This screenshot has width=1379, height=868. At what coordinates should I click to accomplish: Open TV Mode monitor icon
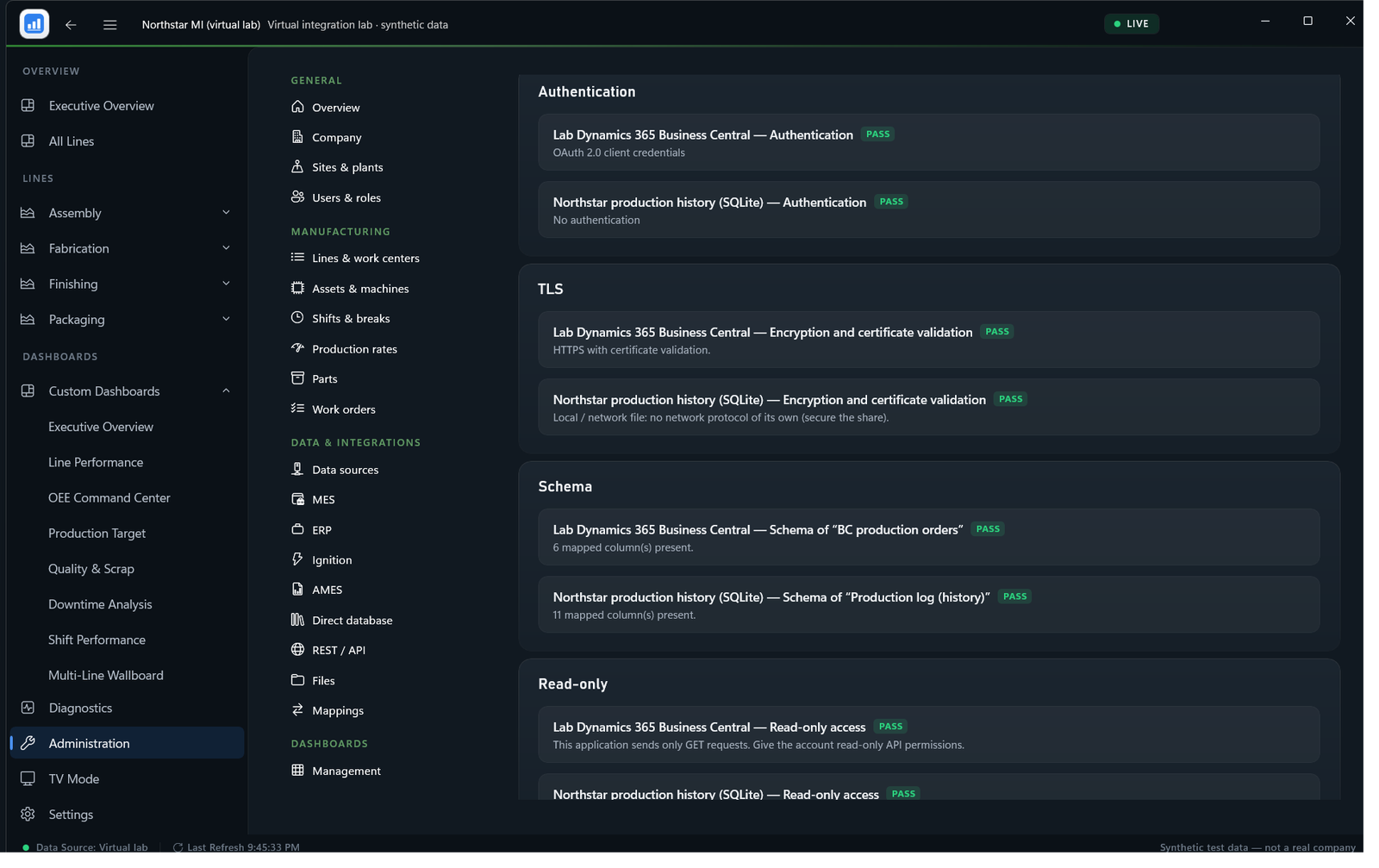click(28, 779)
